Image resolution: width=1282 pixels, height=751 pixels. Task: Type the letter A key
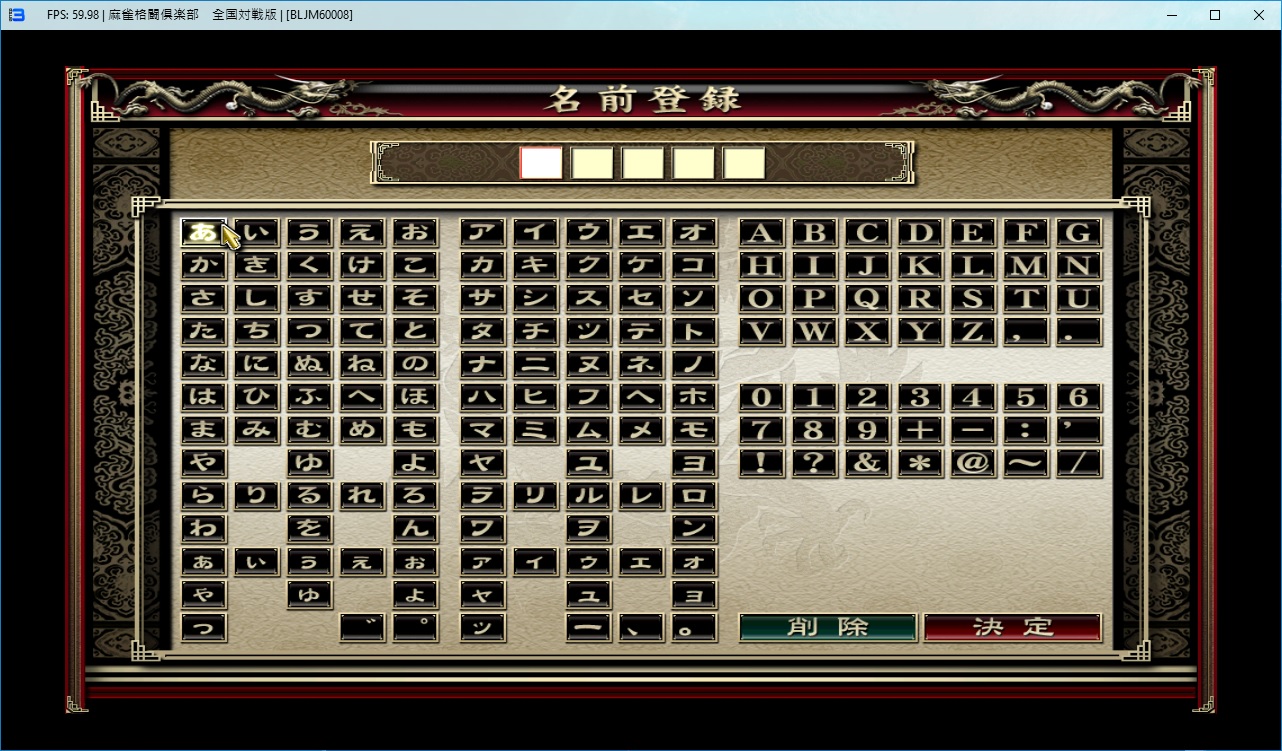(761, 233)
